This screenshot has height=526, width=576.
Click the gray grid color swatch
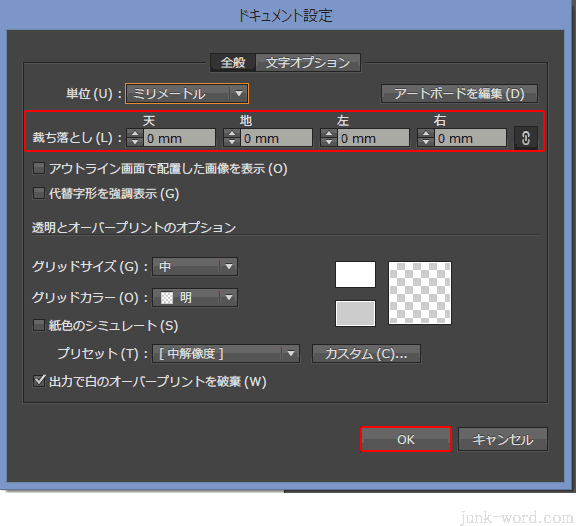pos(355,313)
